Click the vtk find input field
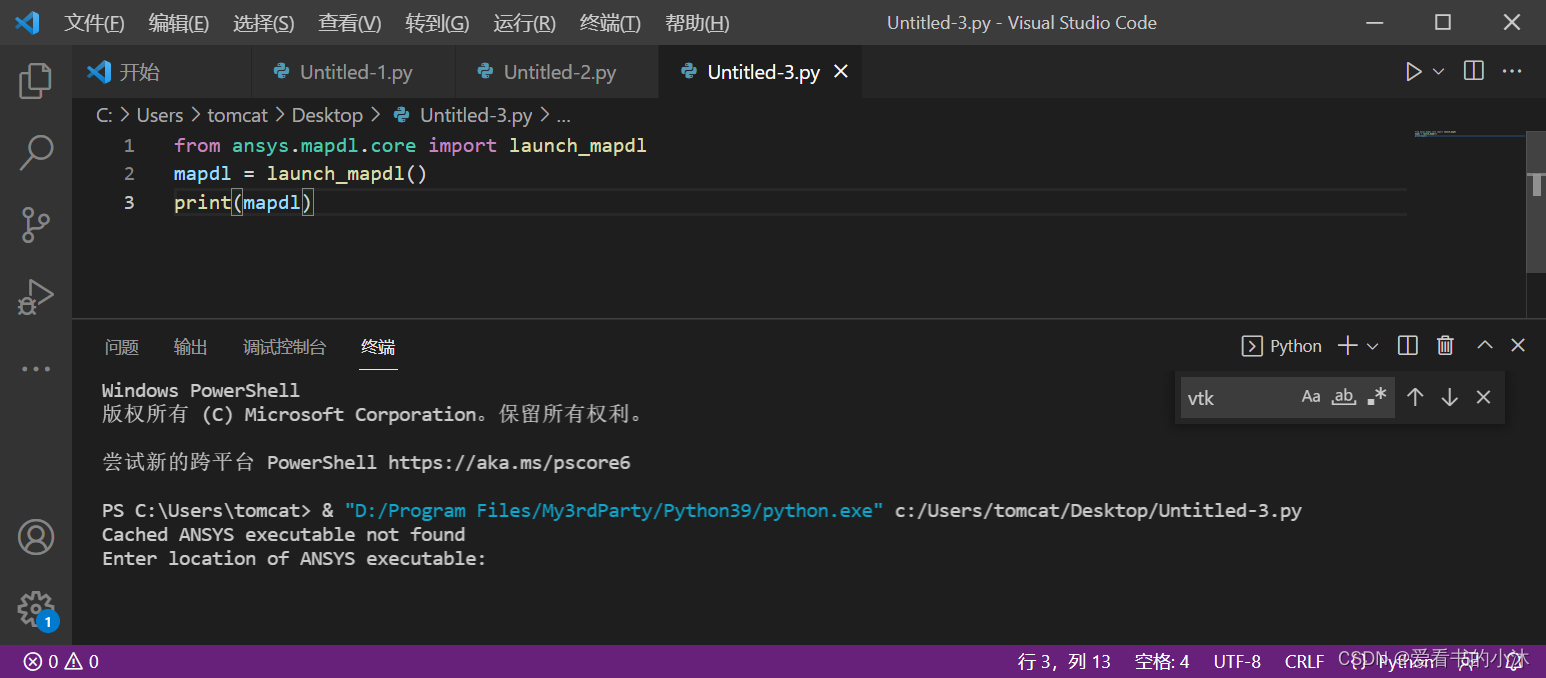 1235,398
